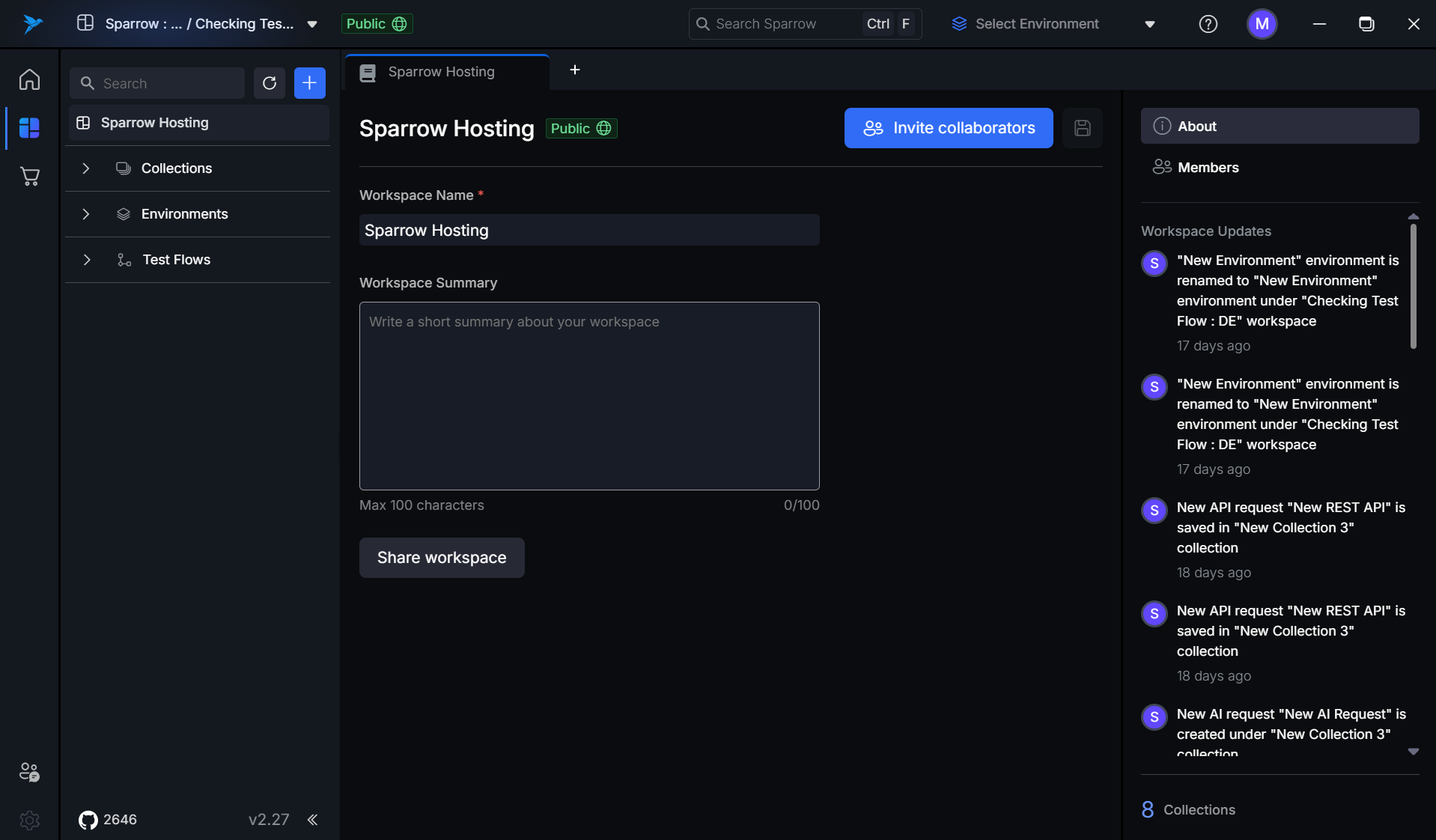The image size is (1436, 840).
Task: Click the save disk icon
Action: [1083, 128]
